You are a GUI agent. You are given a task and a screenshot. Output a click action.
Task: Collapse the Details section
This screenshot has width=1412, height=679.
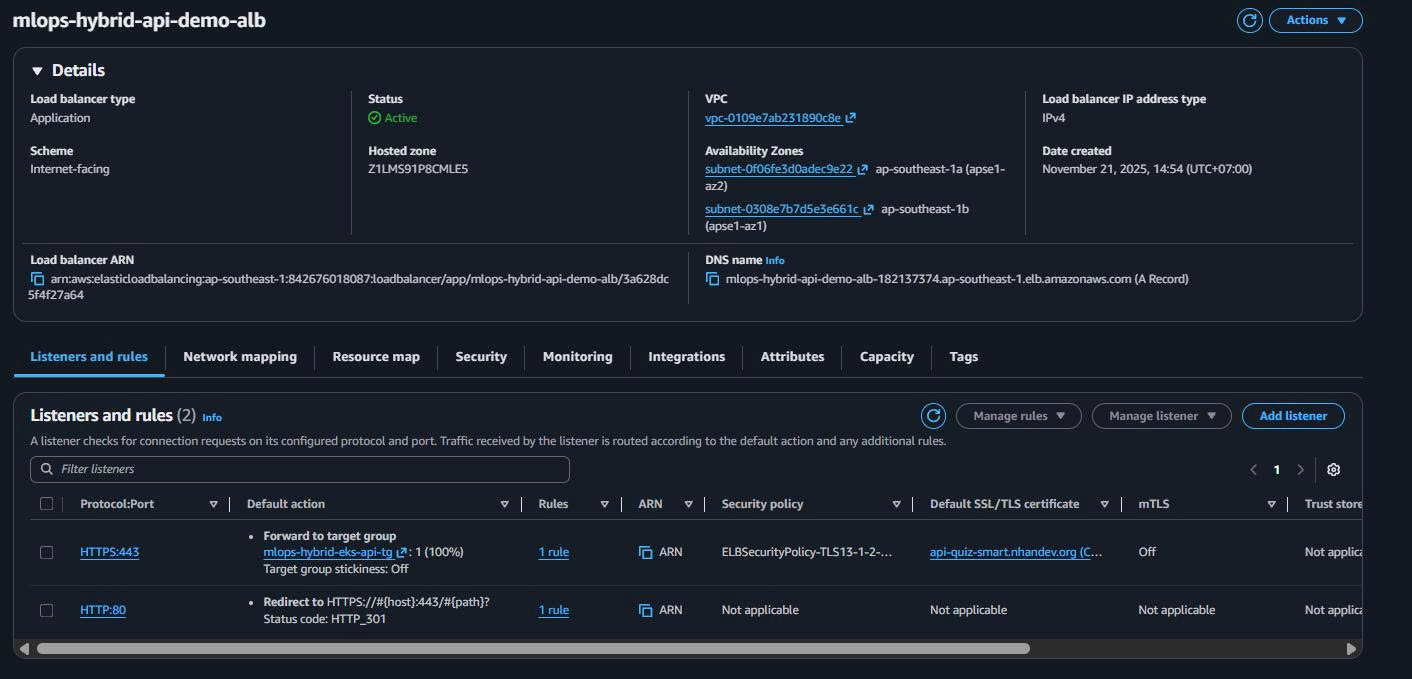pyautogui.click(x=37, y=71)
